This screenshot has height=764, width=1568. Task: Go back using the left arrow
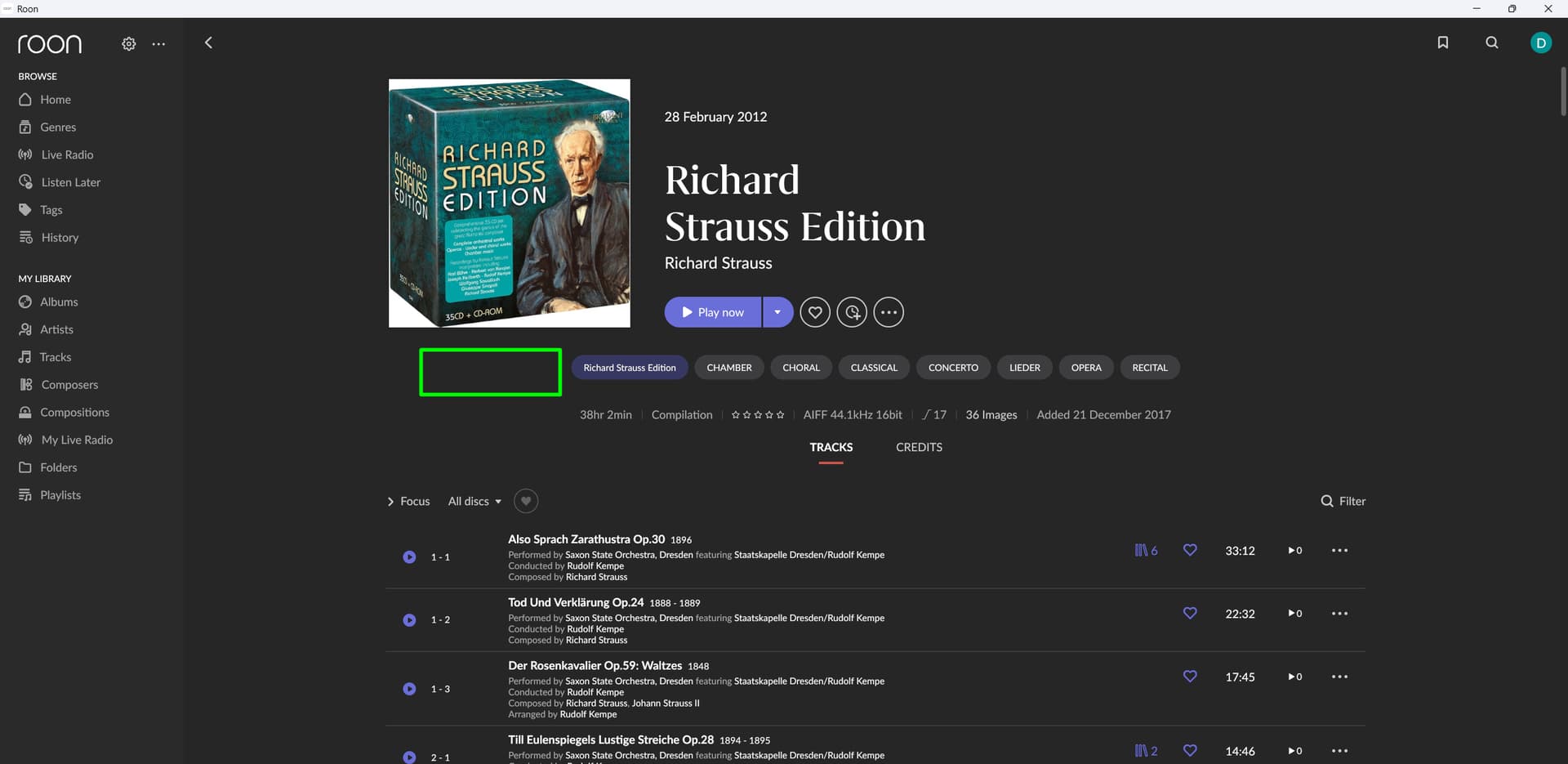tap(208, 42)
